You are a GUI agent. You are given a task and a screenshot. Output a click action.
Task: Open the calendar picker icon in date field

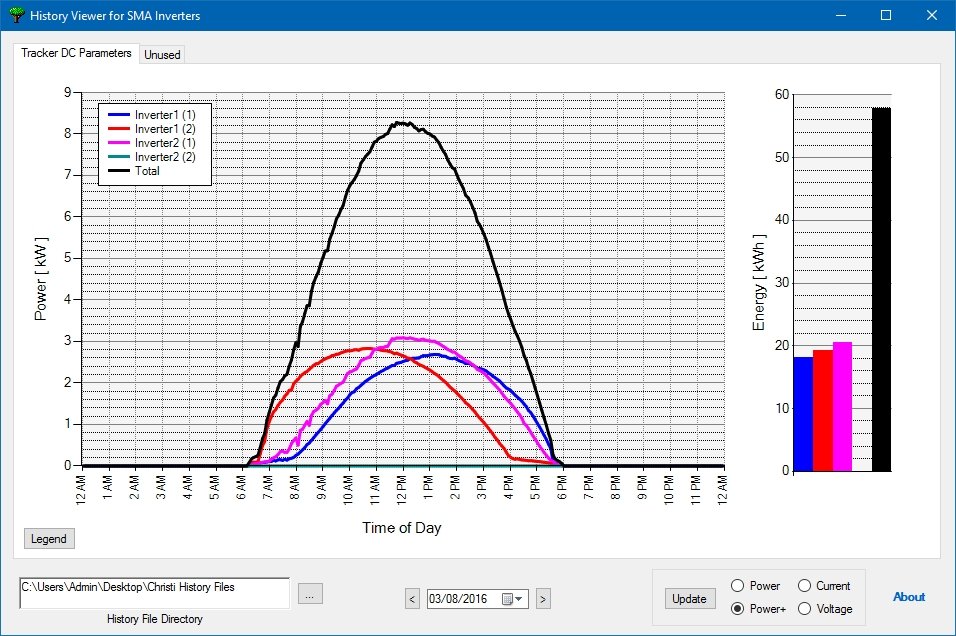click(507, 599)
